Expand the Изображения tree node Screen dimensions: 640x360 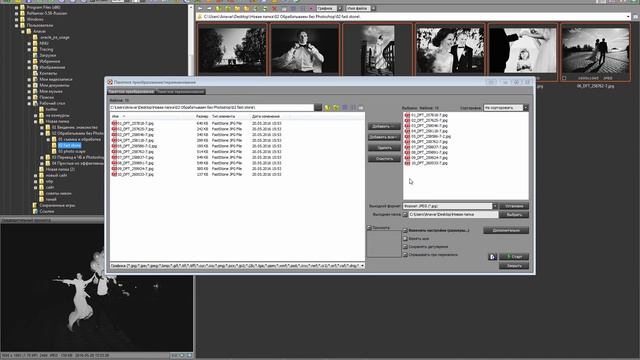coord(29,67)
